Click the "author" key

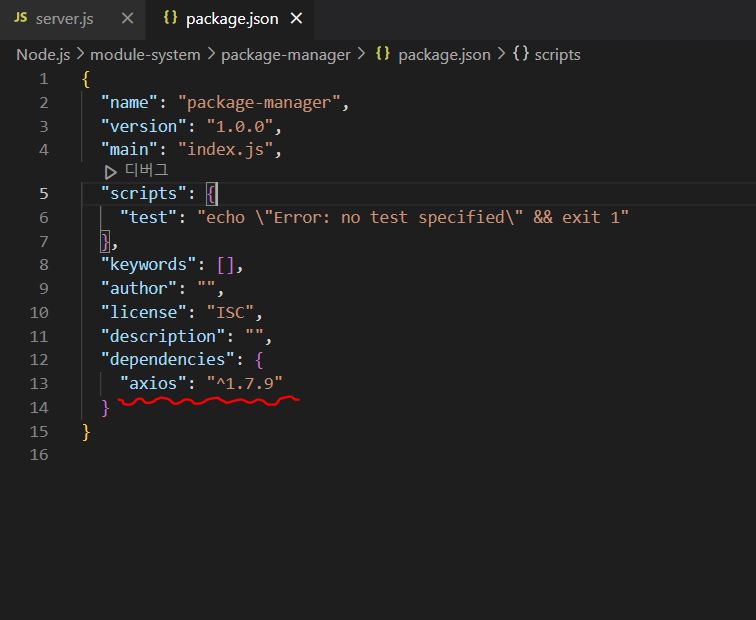tap(139, 288)
